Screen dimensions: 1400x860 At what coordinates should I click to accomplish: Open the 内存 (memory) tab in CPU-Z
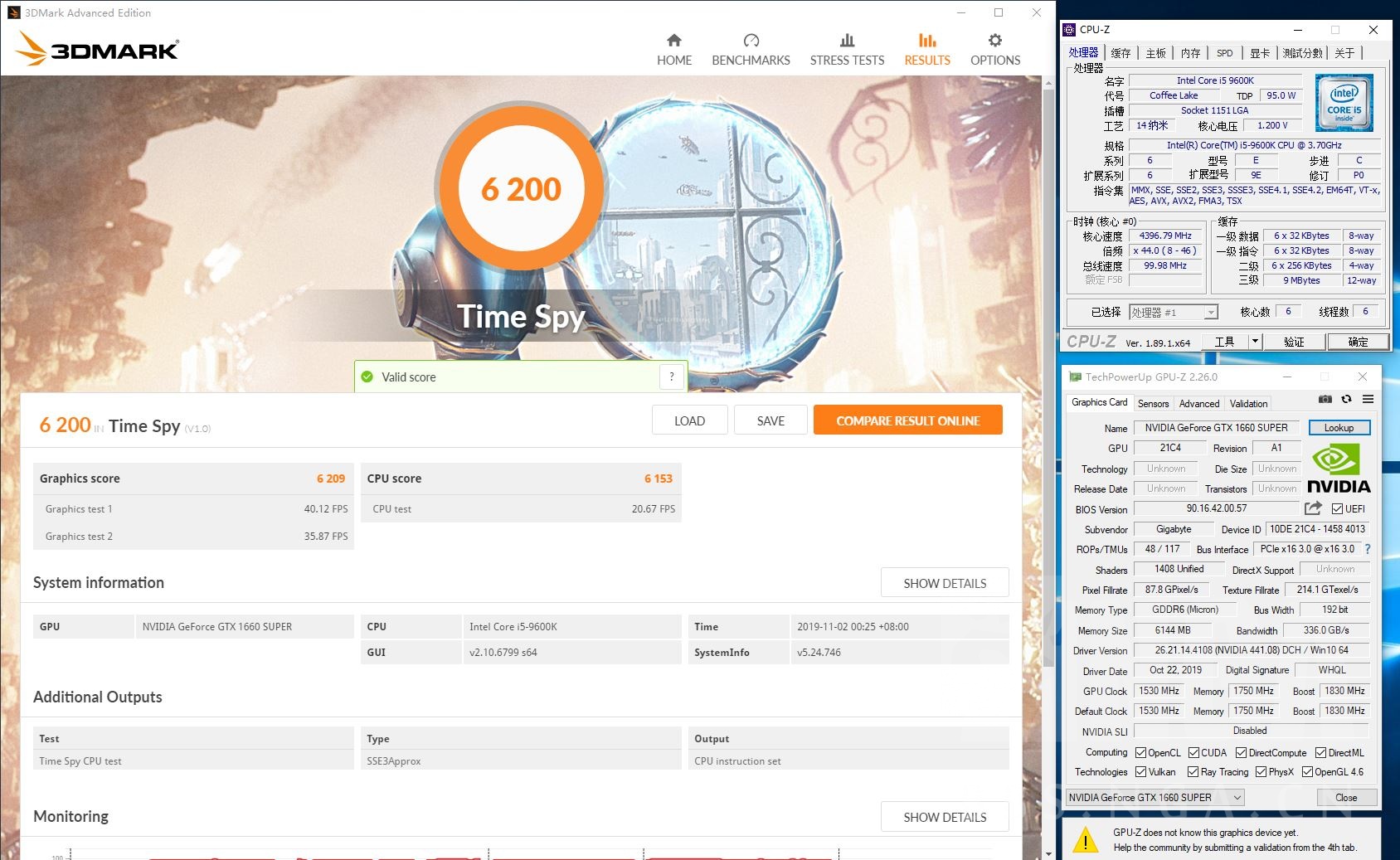pos(1190,53)
